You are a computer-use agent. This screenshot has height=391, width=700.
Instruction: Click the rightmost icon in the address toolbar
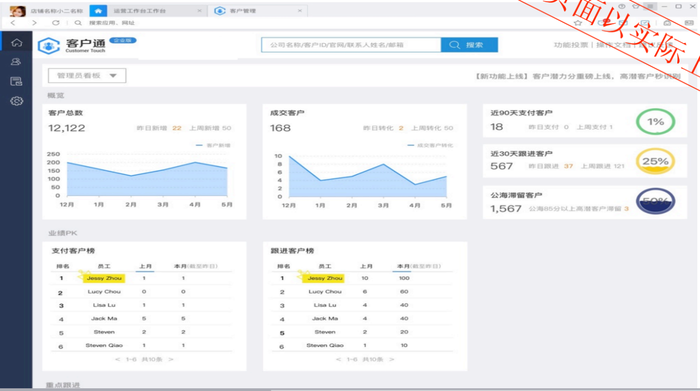tap(688, 23)
